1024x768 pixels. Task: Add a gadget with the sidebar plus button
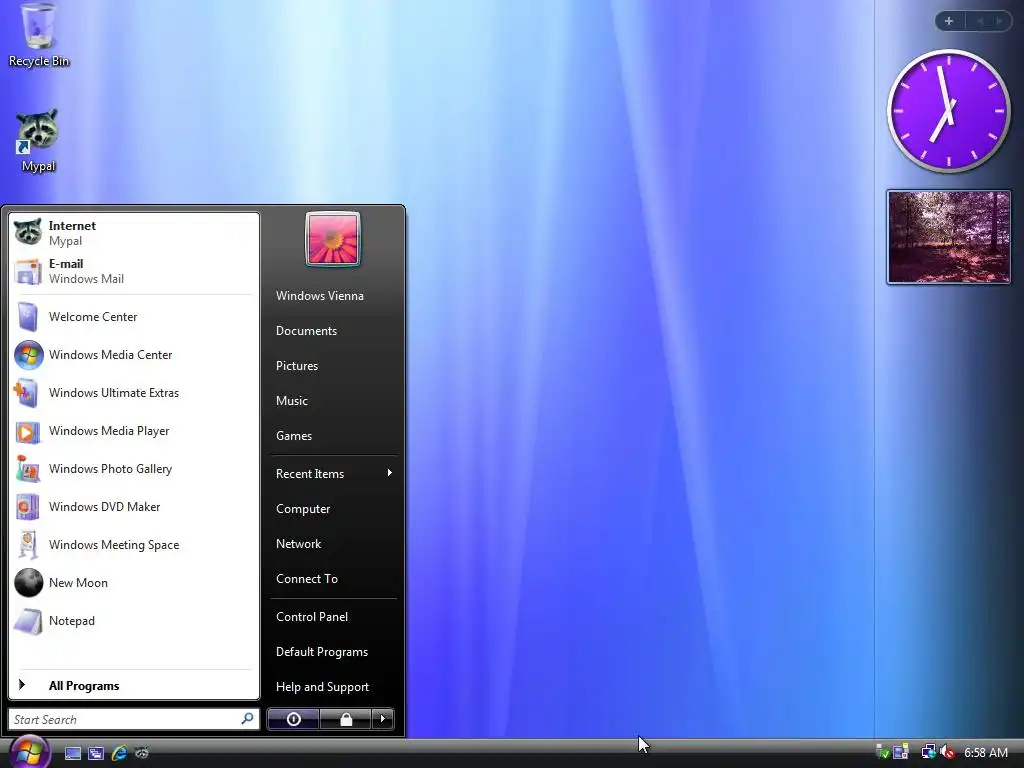(949, 21)
